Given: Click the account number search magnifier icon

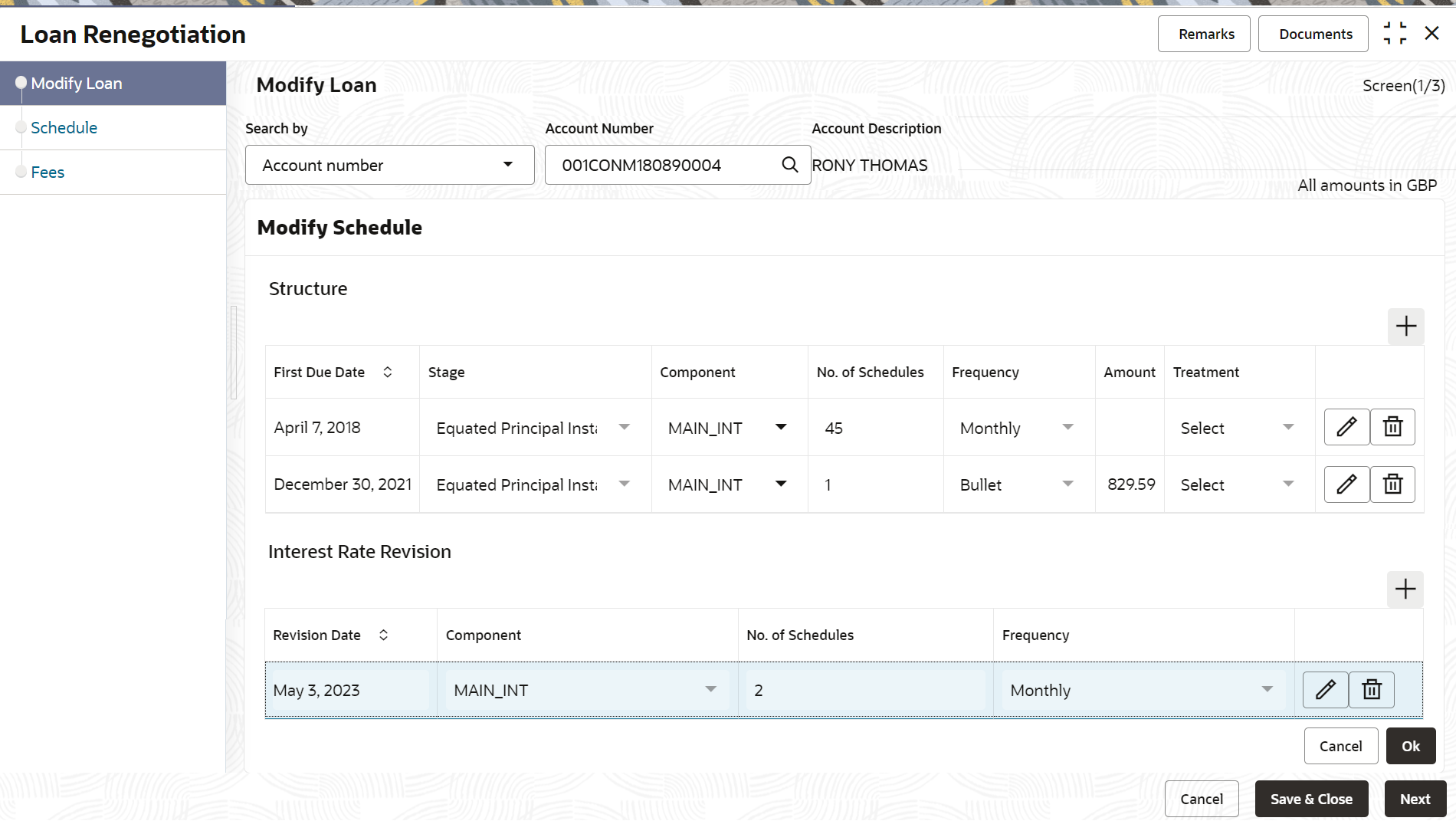Looking at the screenshot, I should pyautogui.click(x=789, y=165).
